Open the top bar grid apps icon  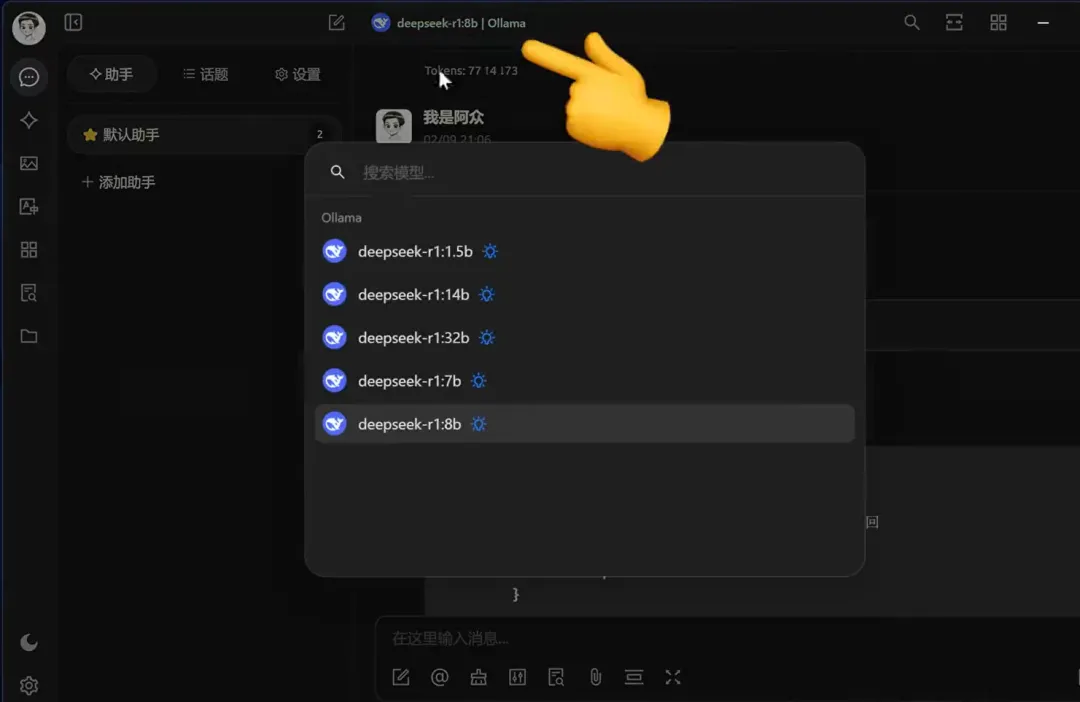click(x=998, y=23)
